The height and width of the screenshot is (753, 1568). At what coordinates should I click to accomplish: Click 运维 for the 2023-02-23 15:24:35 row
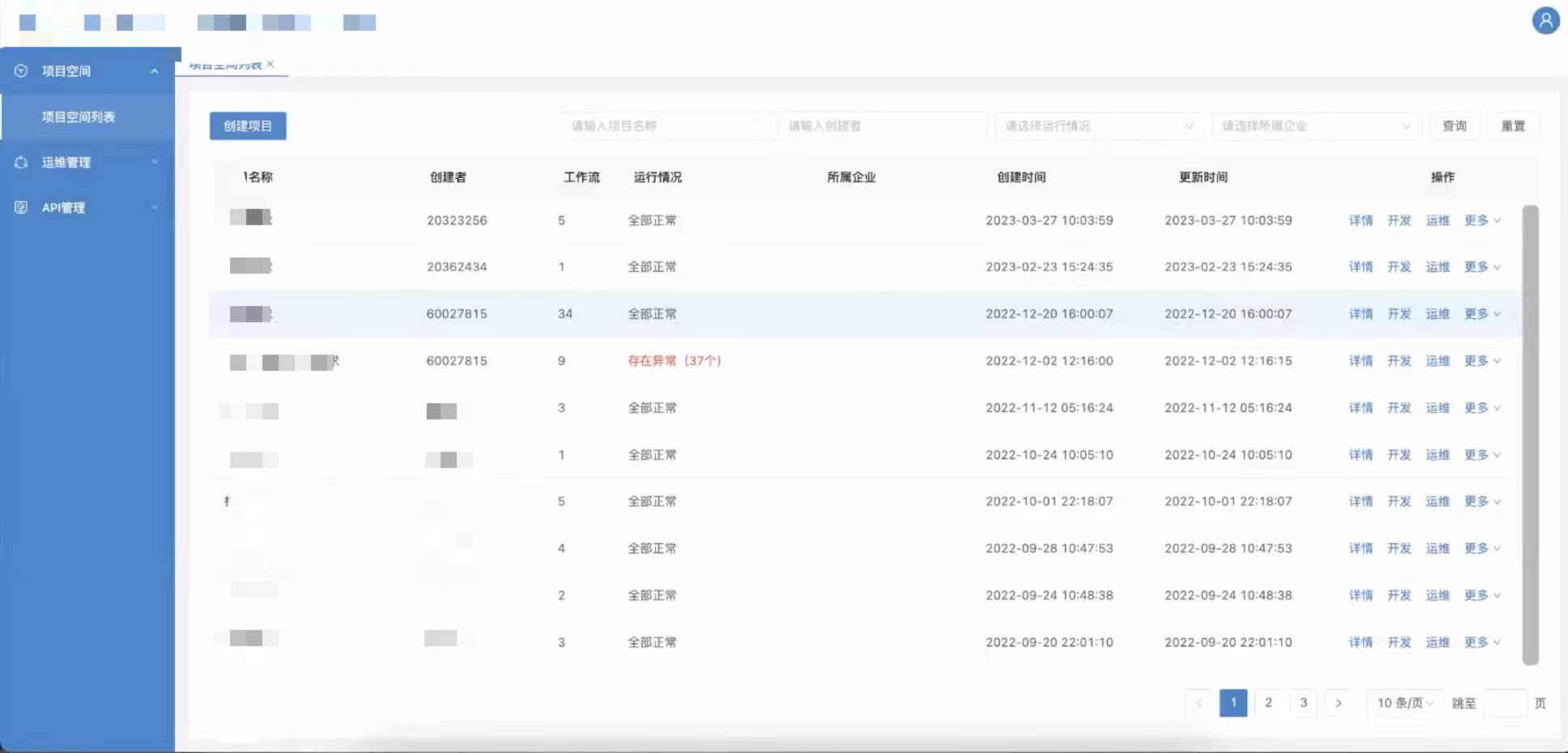point(1438,266)
